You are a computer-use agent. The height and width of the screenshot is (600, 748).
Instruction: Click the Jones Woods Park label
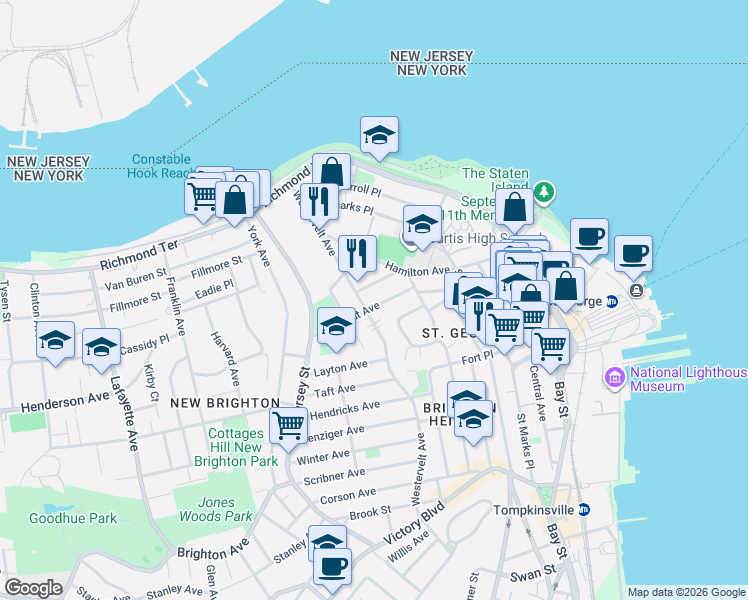click(216, 509)
